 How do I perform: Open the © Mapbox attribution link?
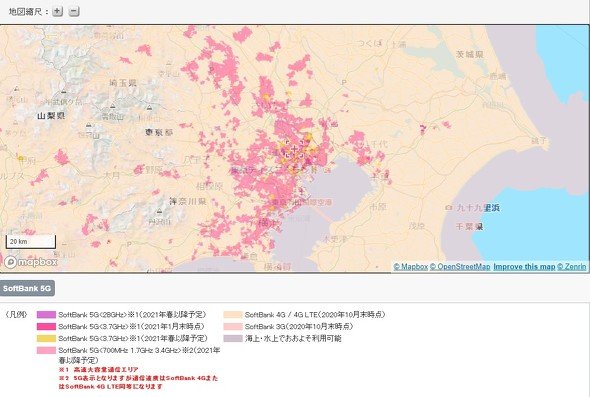(411, 267)
